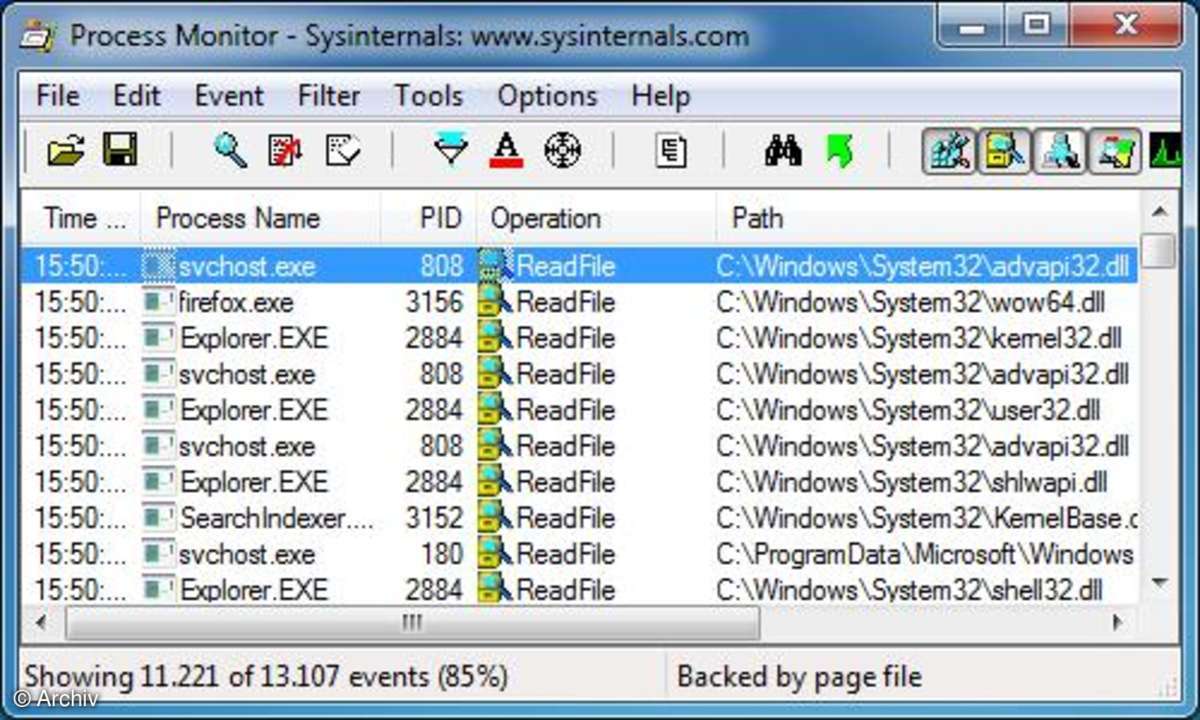Click the horizontal scrollbar thumb
The image size is (1200, 720).
point(412,623)
